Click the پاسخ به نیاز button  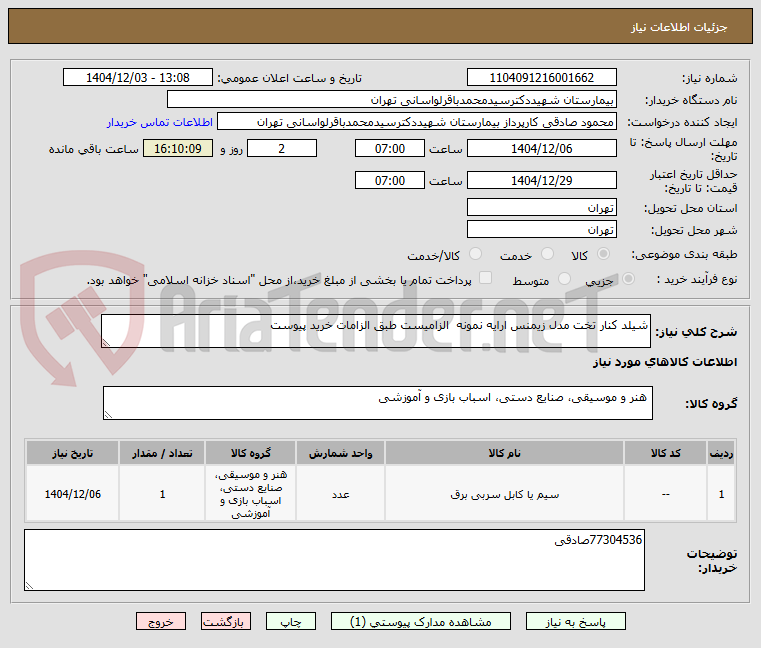(x=576, y=621)
